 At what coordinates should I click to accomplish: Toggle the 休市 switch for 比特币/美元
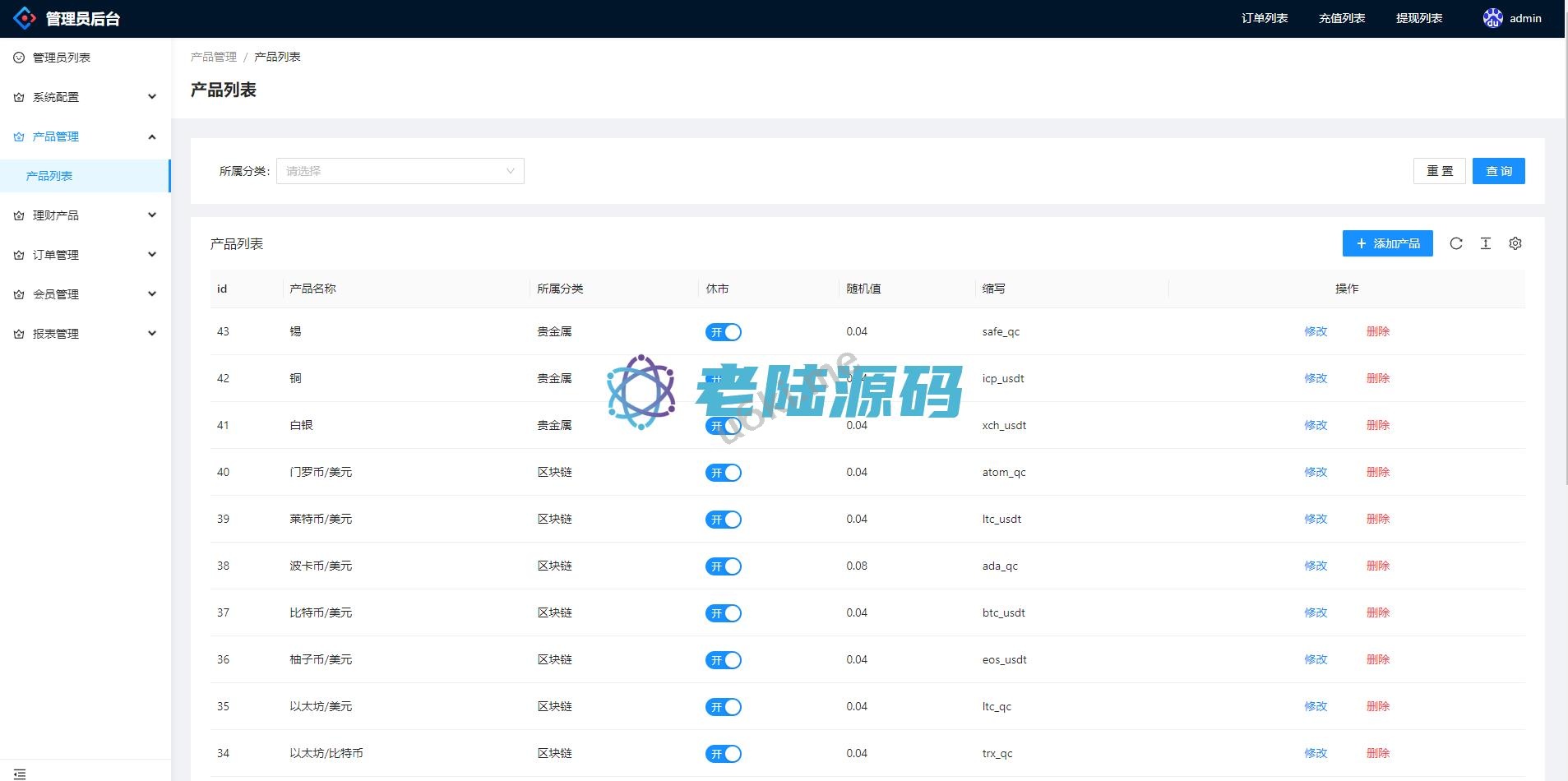(x=723, y=613)
